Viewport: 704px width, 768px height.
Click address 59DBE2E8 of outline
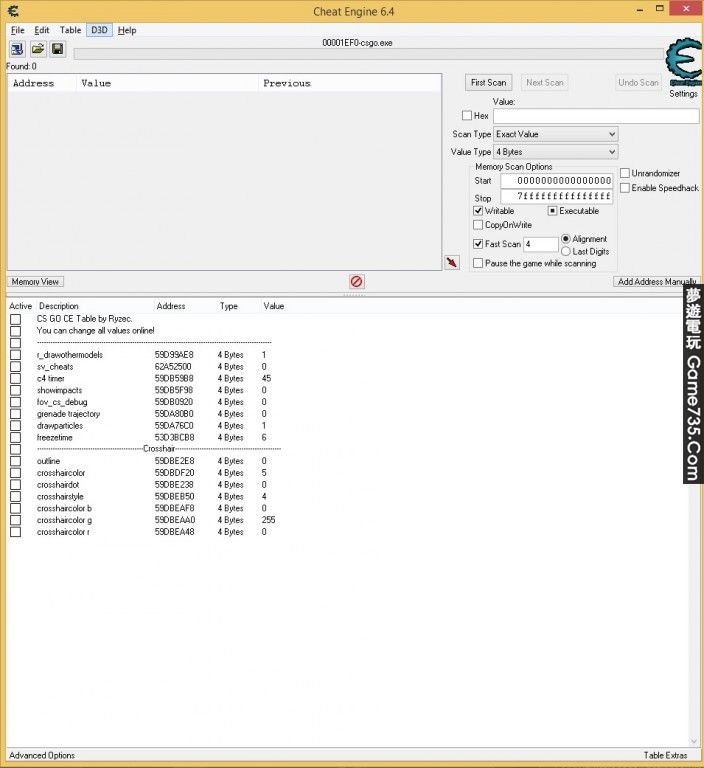174,461
